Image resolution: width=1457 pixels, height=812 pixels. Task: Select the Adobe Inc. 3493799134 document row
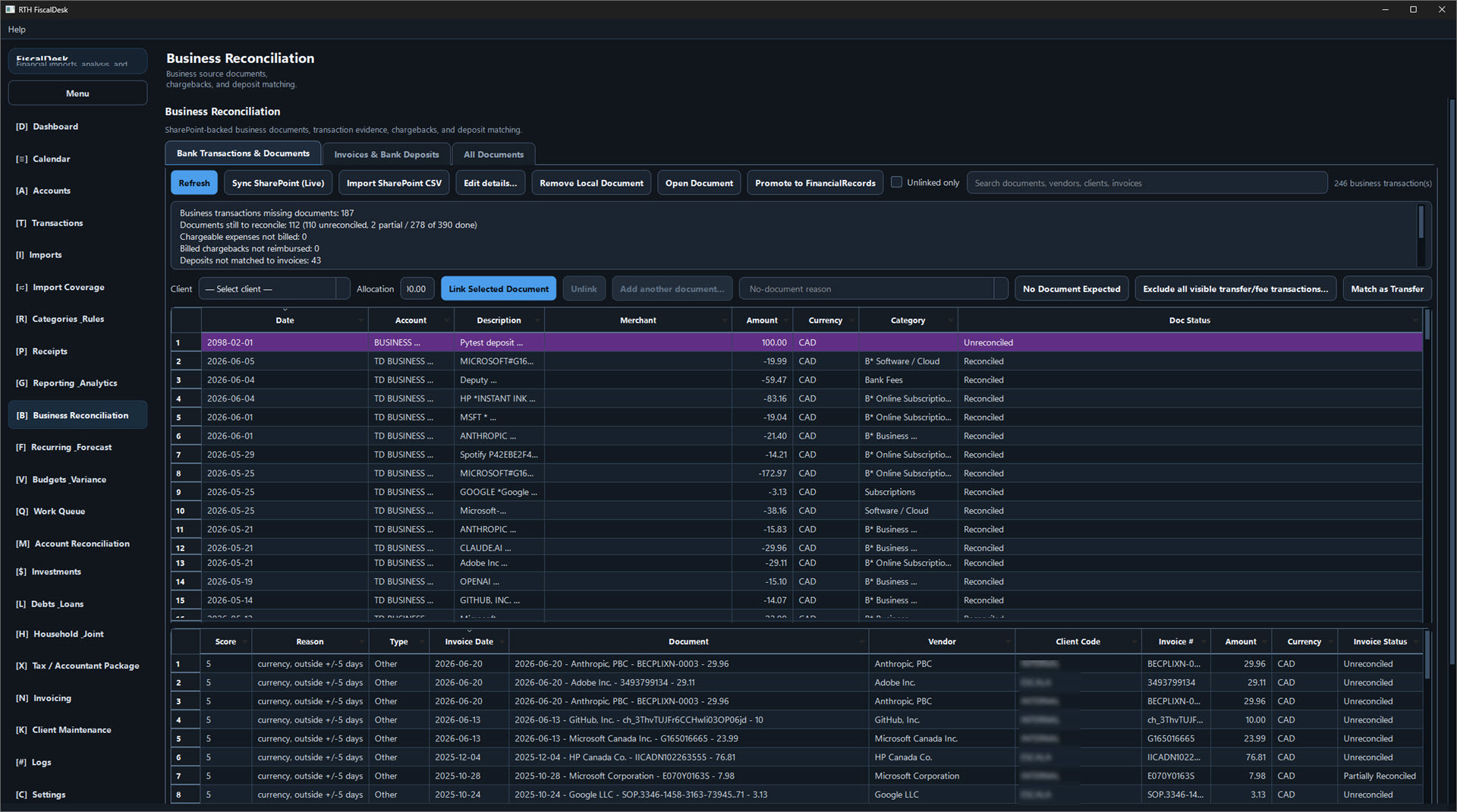click(x=796, y=683)
